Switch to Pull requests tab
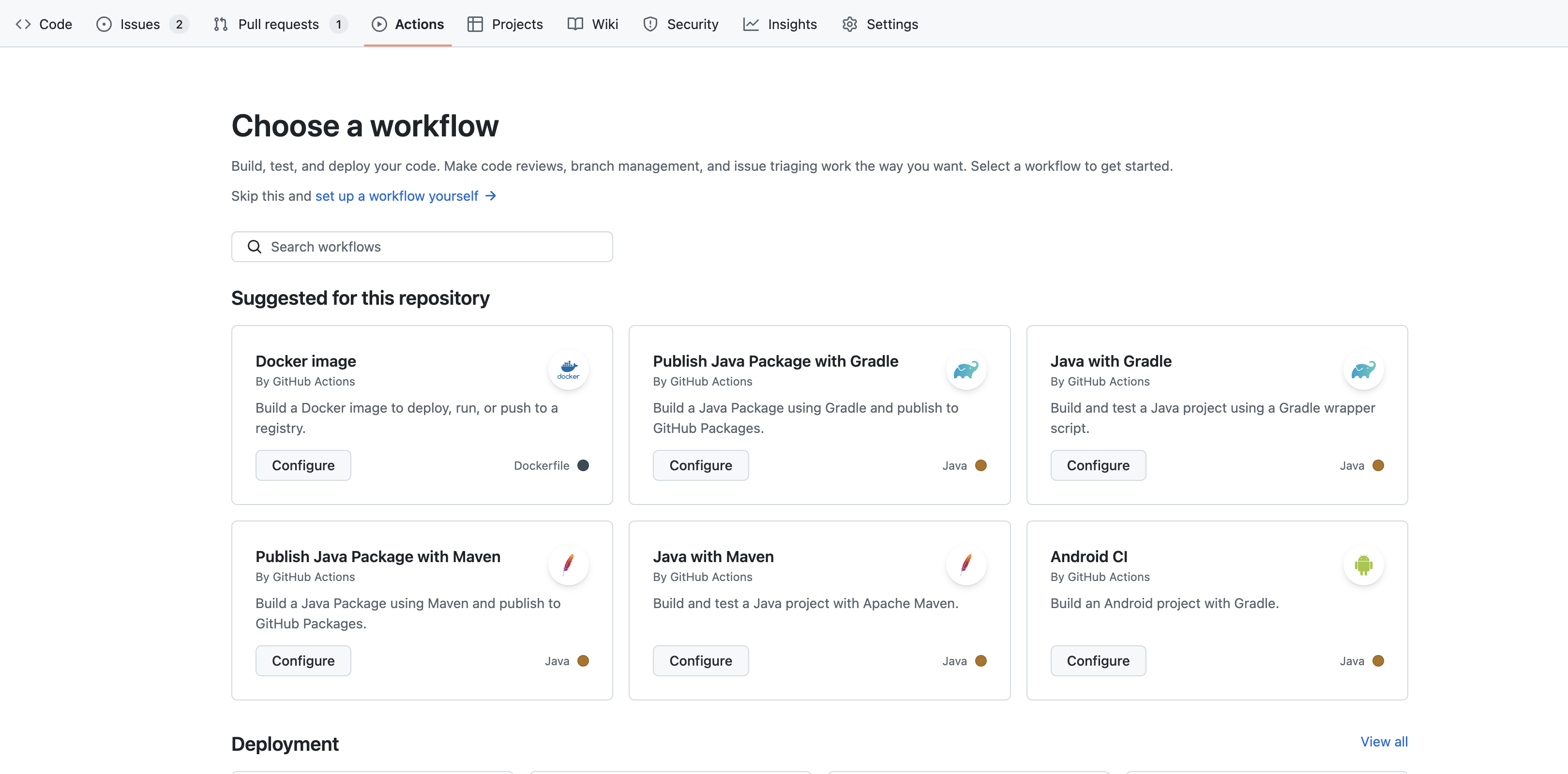Image resolution: width=1568 pixels, height=774 pixels. (278, 24)
